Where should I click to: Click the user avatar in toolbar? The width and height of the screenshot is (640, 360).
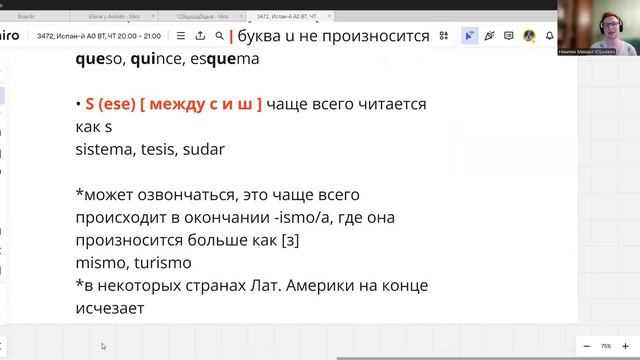tap(529, 36)
